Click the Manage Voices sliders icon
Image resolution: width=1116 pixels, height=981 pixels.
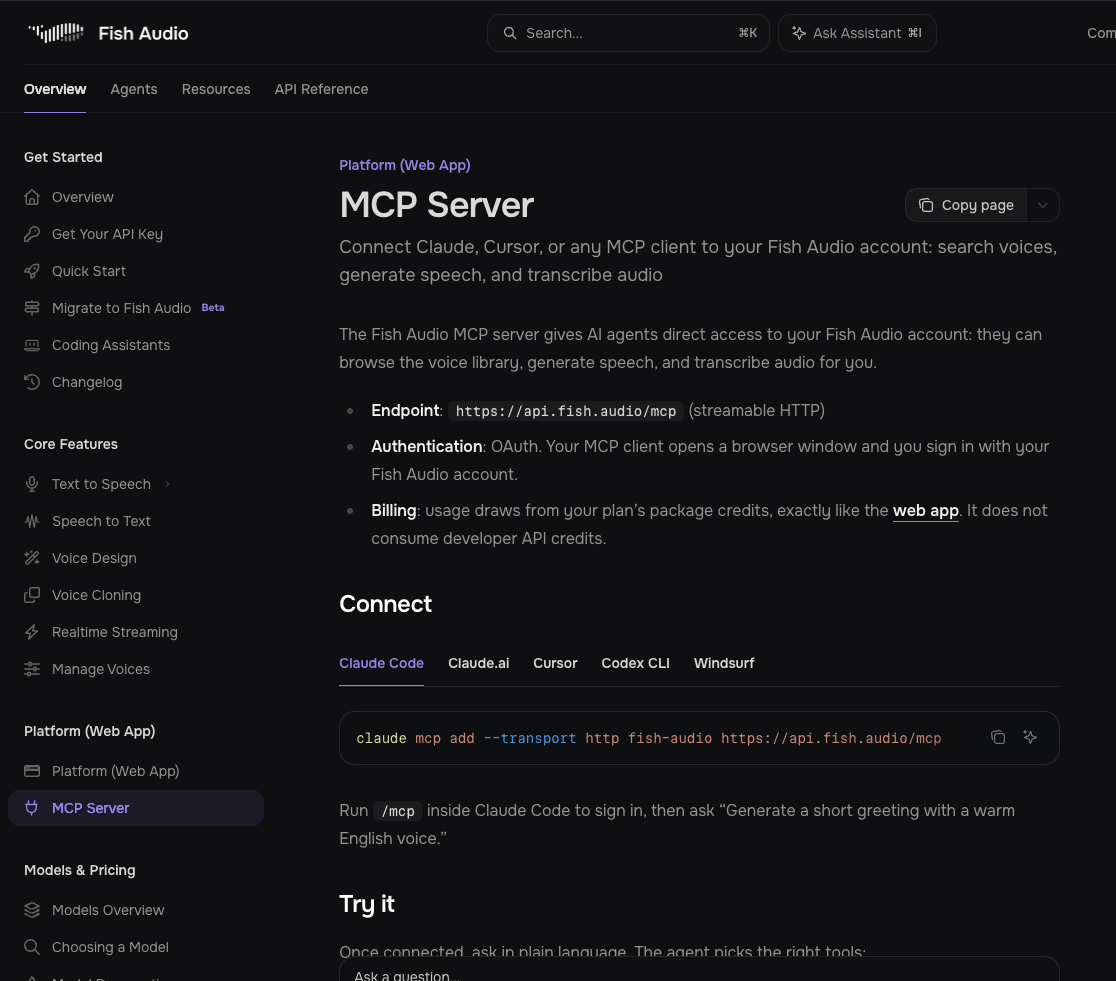click(32, 669)
